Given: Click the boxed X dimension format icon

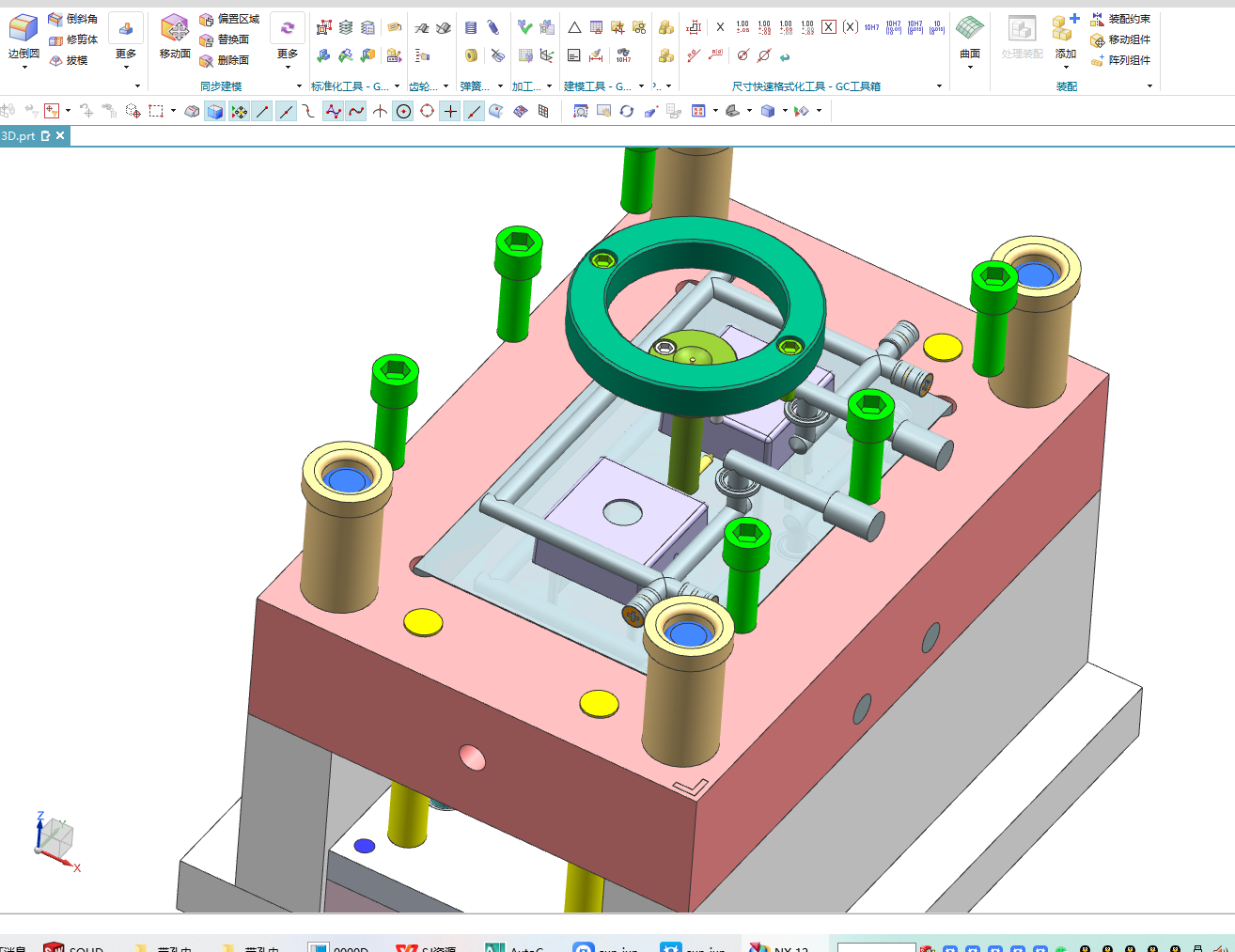Looking at the screenshot, I should [x=828, y=27].
